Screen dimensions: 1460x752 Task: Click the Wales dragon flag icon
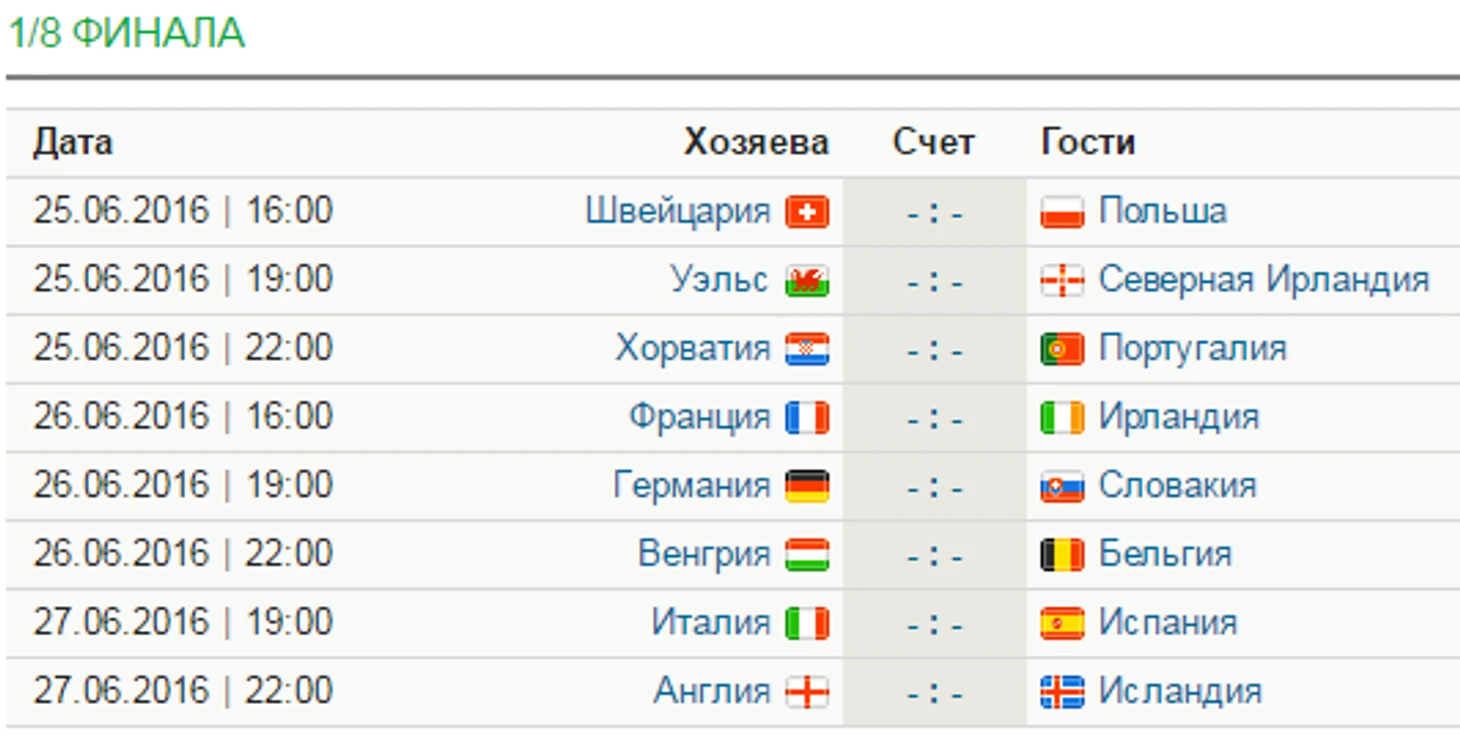coord(807,281)
